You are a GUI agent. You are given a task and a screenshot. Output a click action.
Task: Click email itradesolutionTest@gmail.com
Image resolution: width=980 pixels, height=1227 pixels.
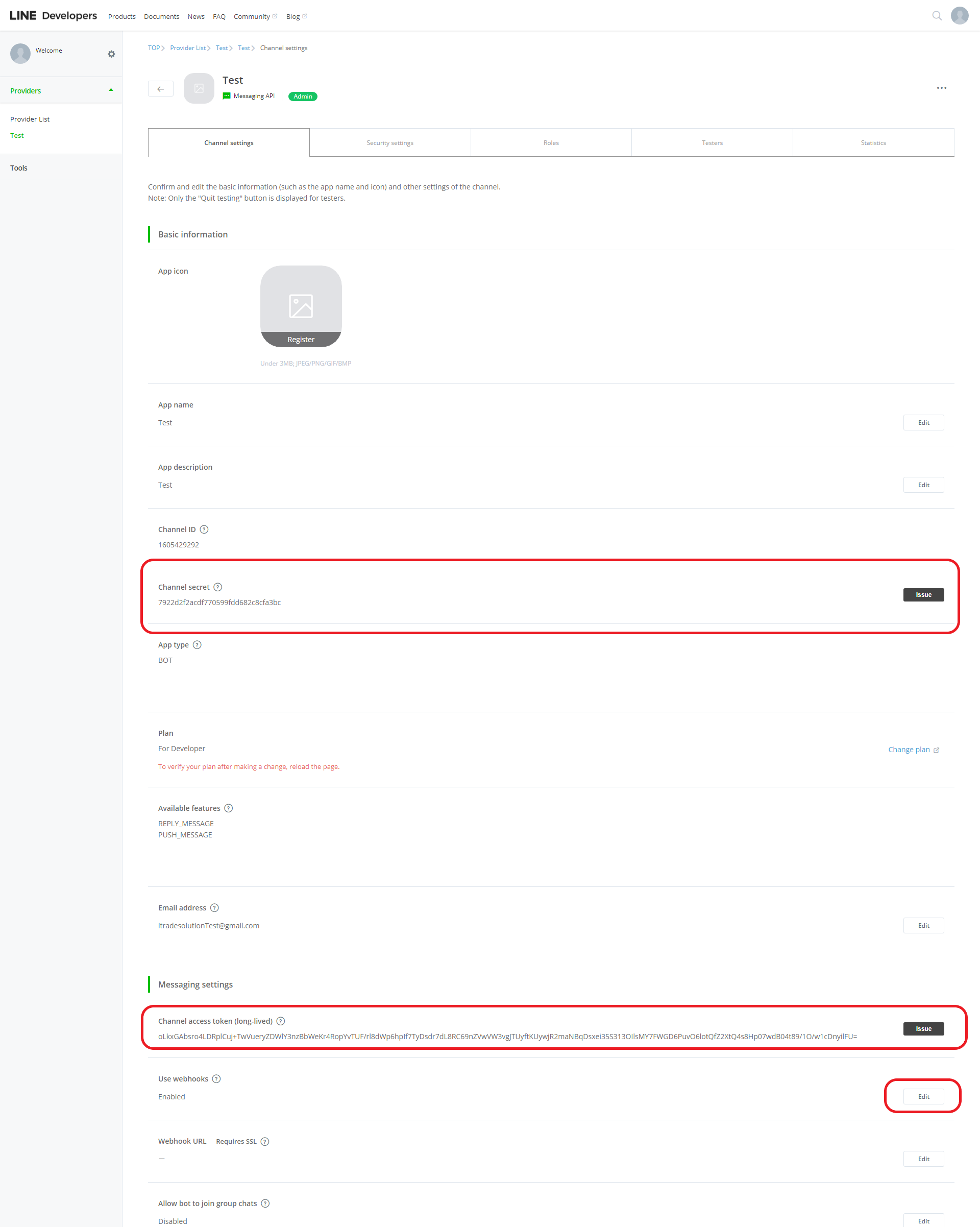click(209, 925)
